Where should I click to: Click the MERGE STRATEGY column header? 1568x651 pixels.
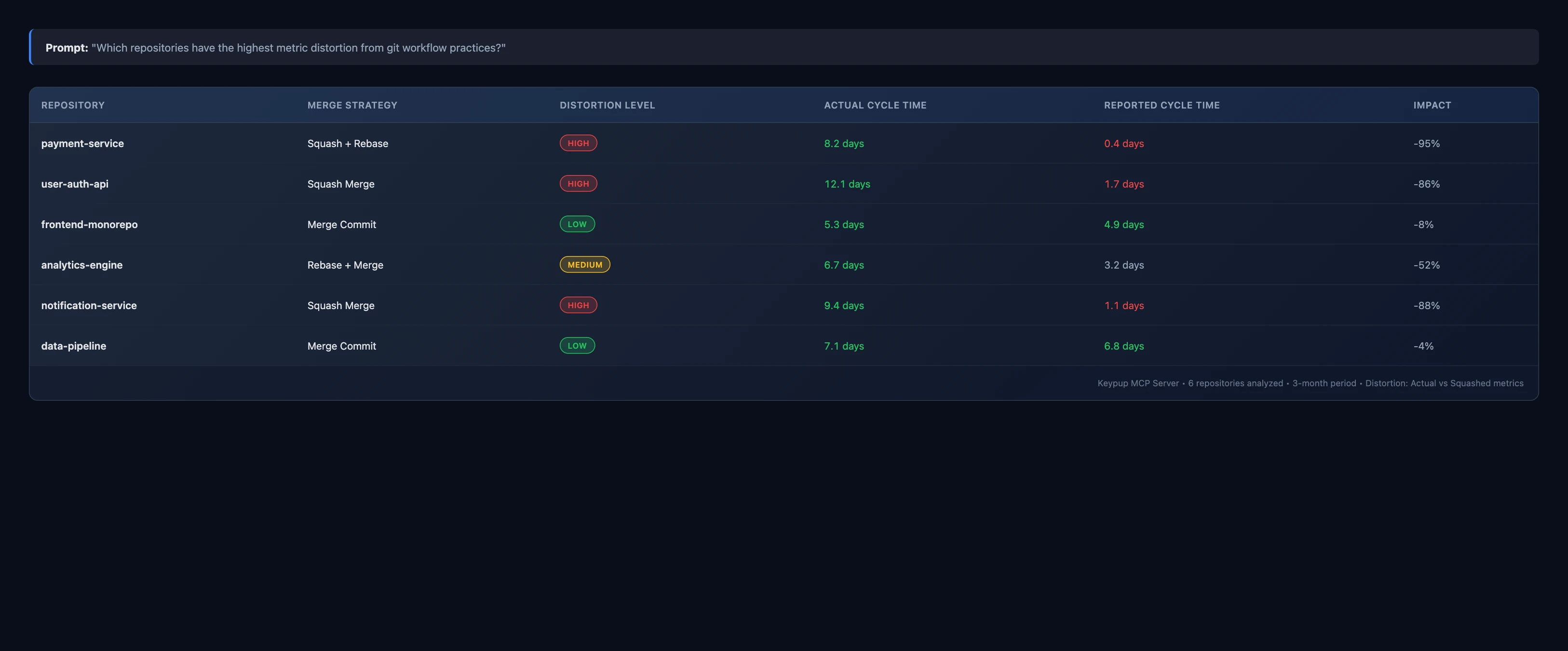tap(352, 105)
